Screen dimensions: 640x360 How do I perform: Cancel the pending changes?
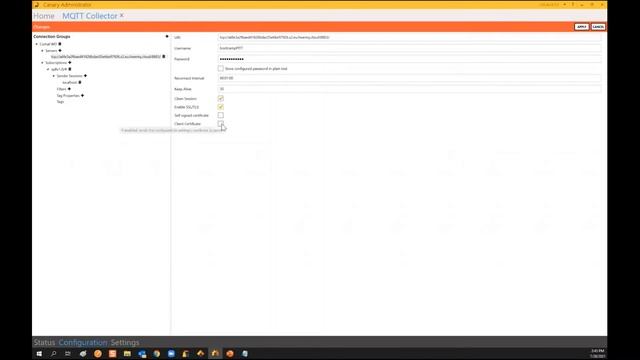coord(598,27)
